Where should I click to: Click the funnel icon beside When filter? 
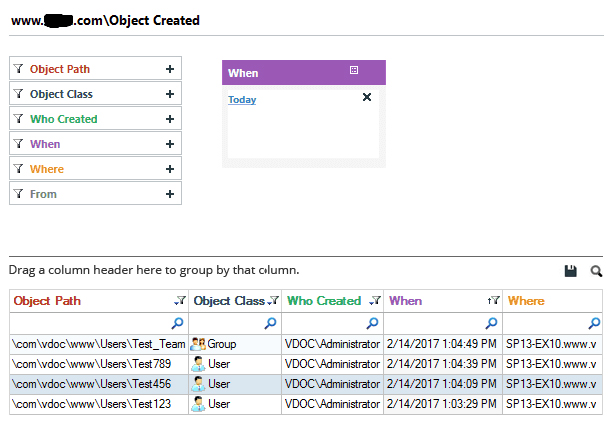click(18, 144)
